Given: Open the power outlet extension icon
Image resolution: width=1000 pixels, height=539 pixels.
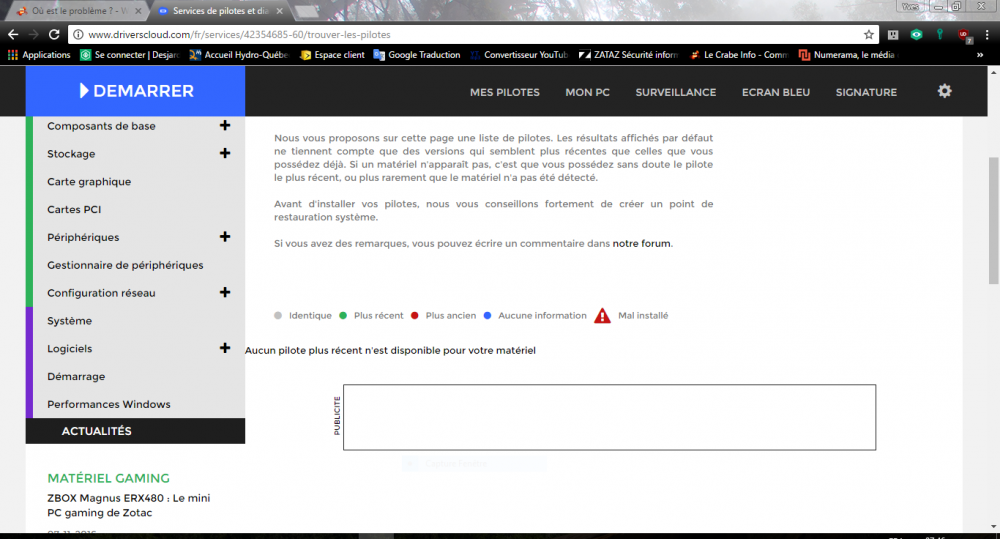Looking at the screenshot, I should point(893,35).
